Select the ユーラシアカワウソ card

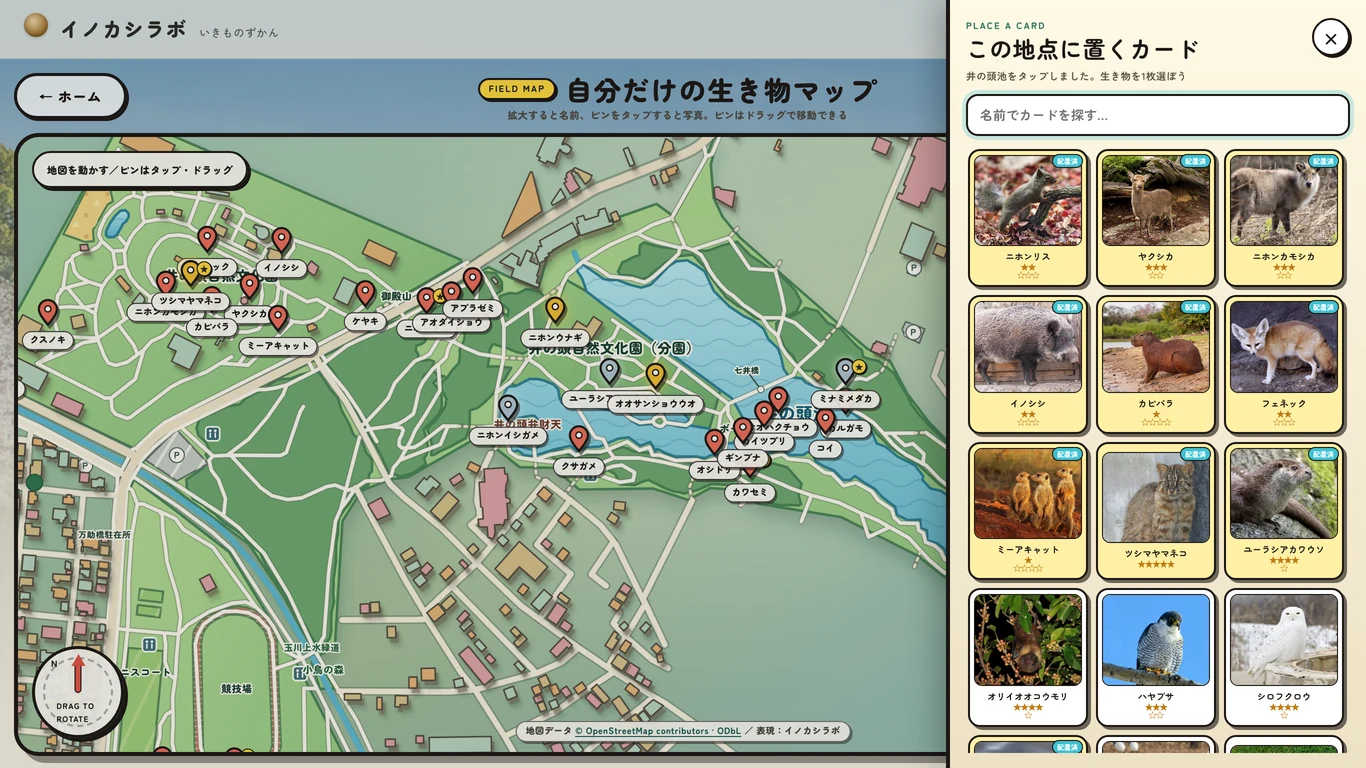point(1284,512)
